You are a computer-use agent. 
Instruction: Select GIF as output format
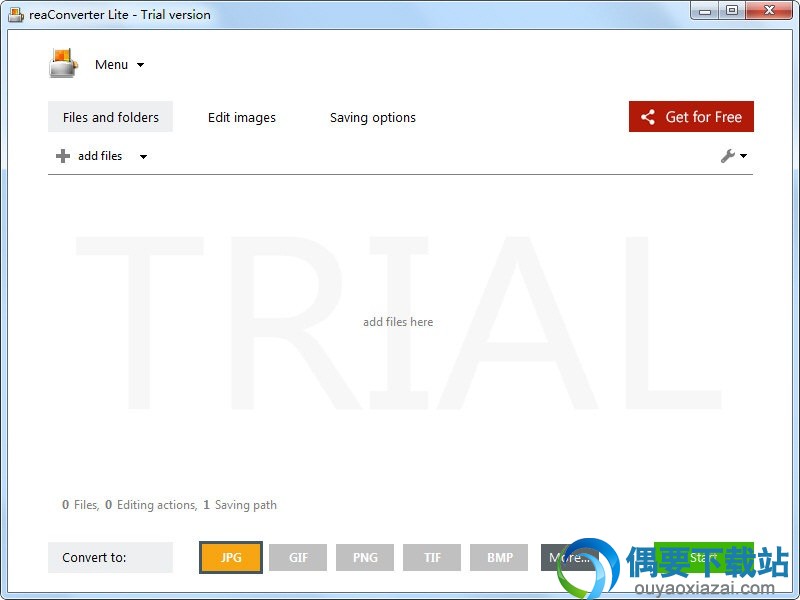point(298,558)
